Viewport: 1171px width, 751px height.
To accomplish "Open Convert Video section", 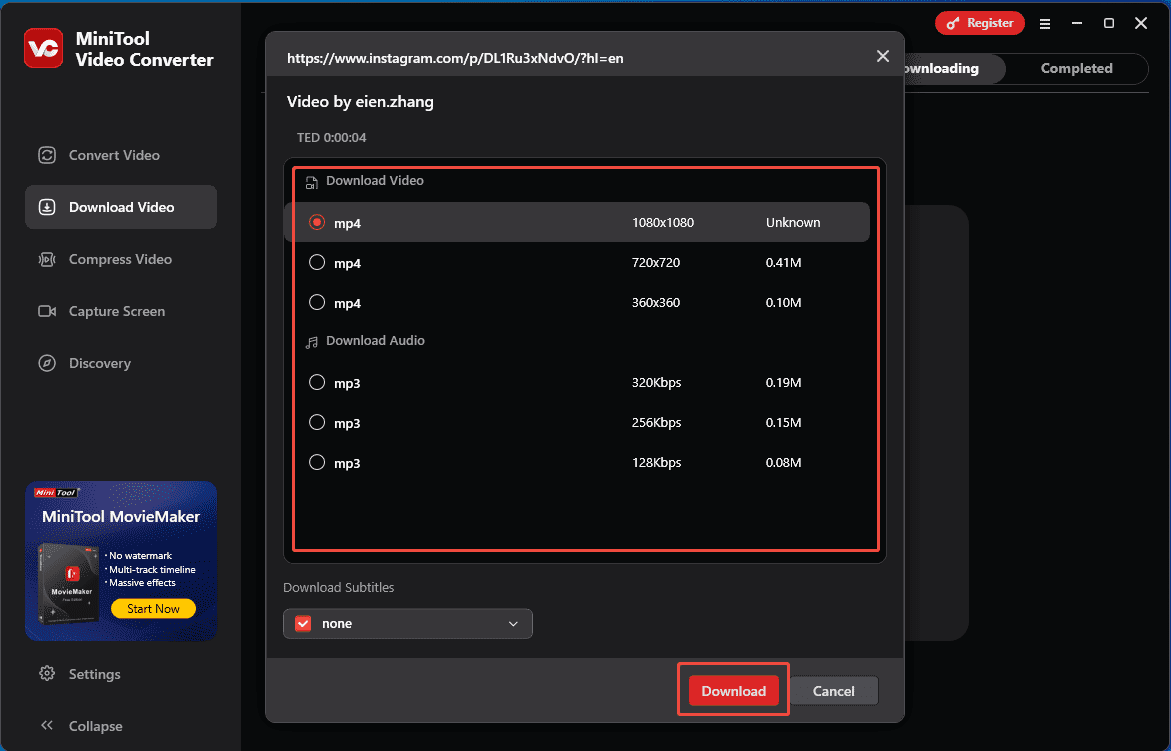I will tap(121, 155).
